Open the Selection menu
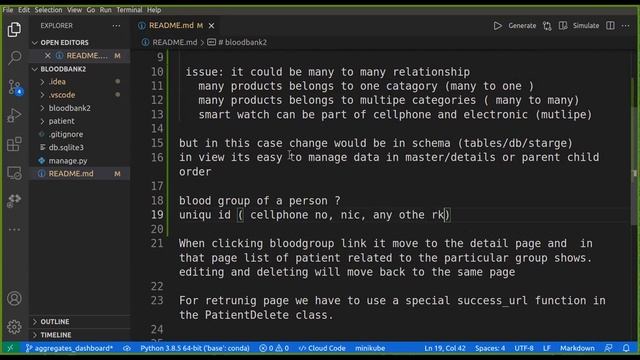Image resolution: width=640 pixels, height=360 pixels. (x=48, y=10)
